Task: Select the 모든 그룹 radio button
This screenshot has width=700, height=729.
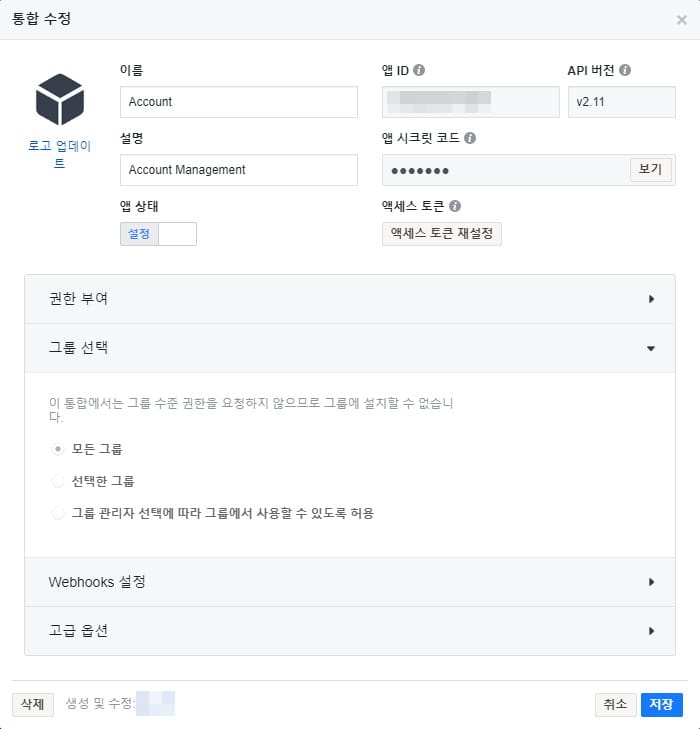Action: point(58,449)
